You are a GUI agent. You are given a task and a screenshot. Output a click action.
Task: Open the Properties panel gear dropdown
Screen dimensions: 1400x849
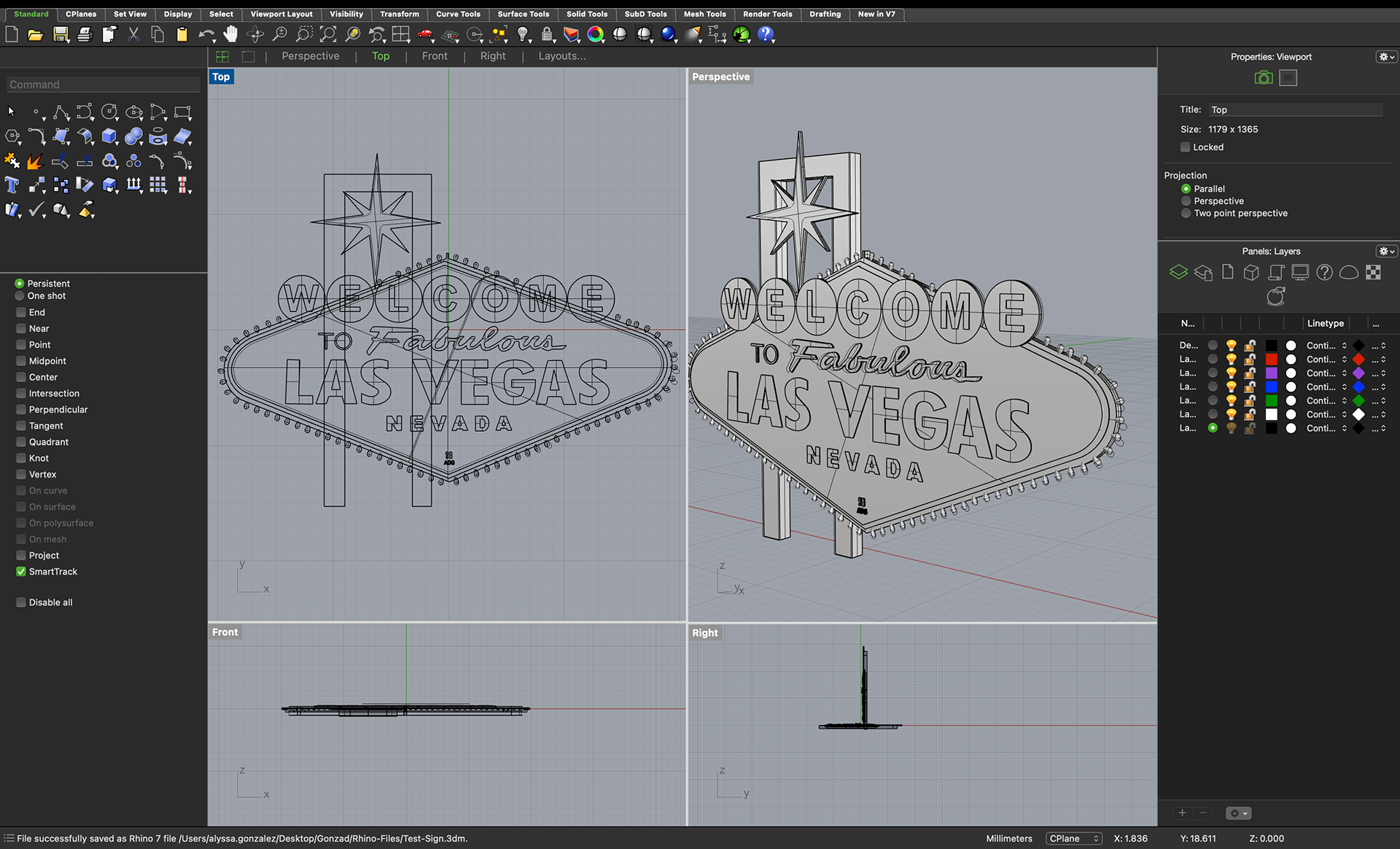click(1386, 57)
